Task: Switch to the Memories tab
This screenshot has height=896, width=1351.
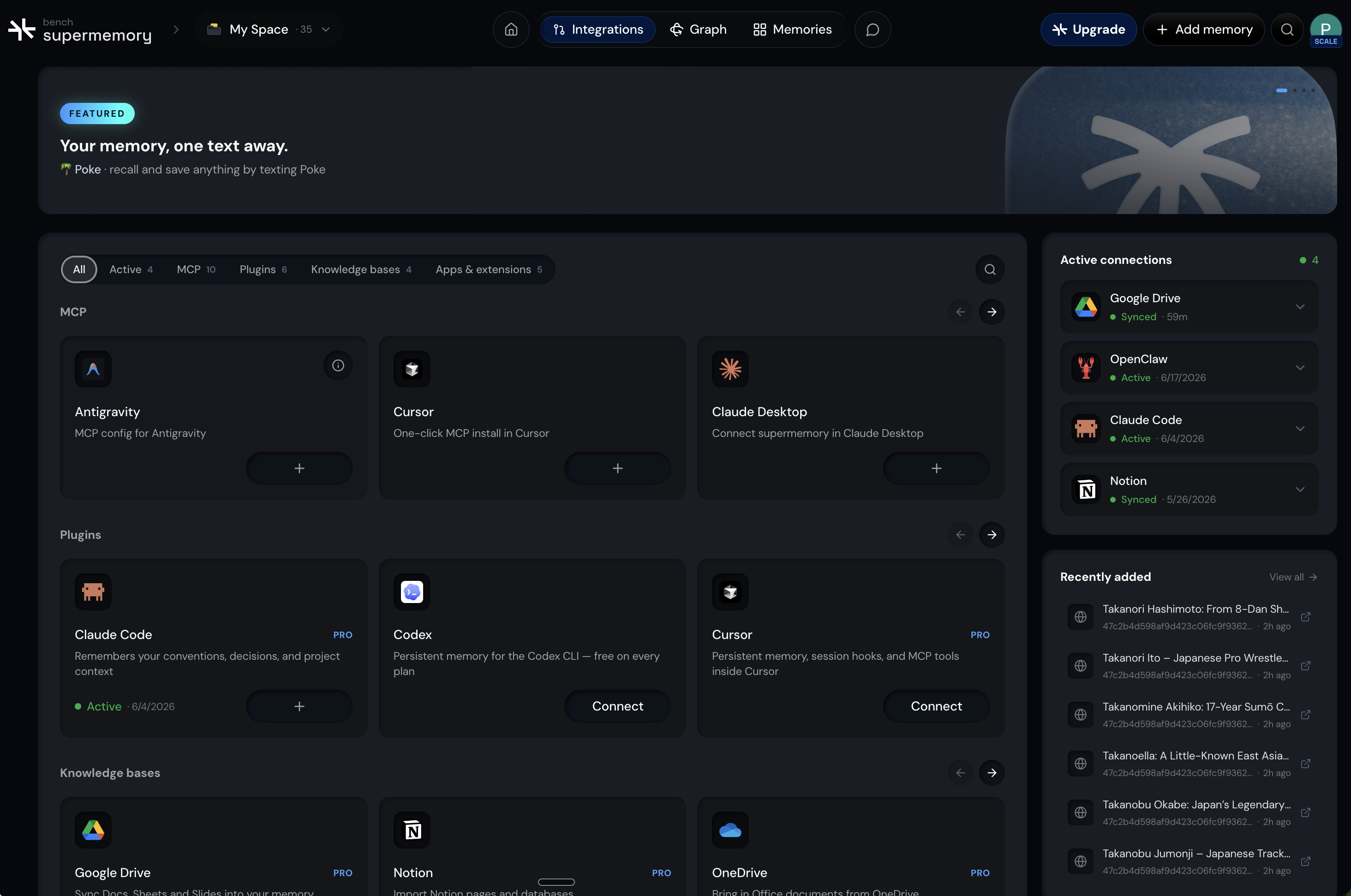Action: click(x=793, y=29)
